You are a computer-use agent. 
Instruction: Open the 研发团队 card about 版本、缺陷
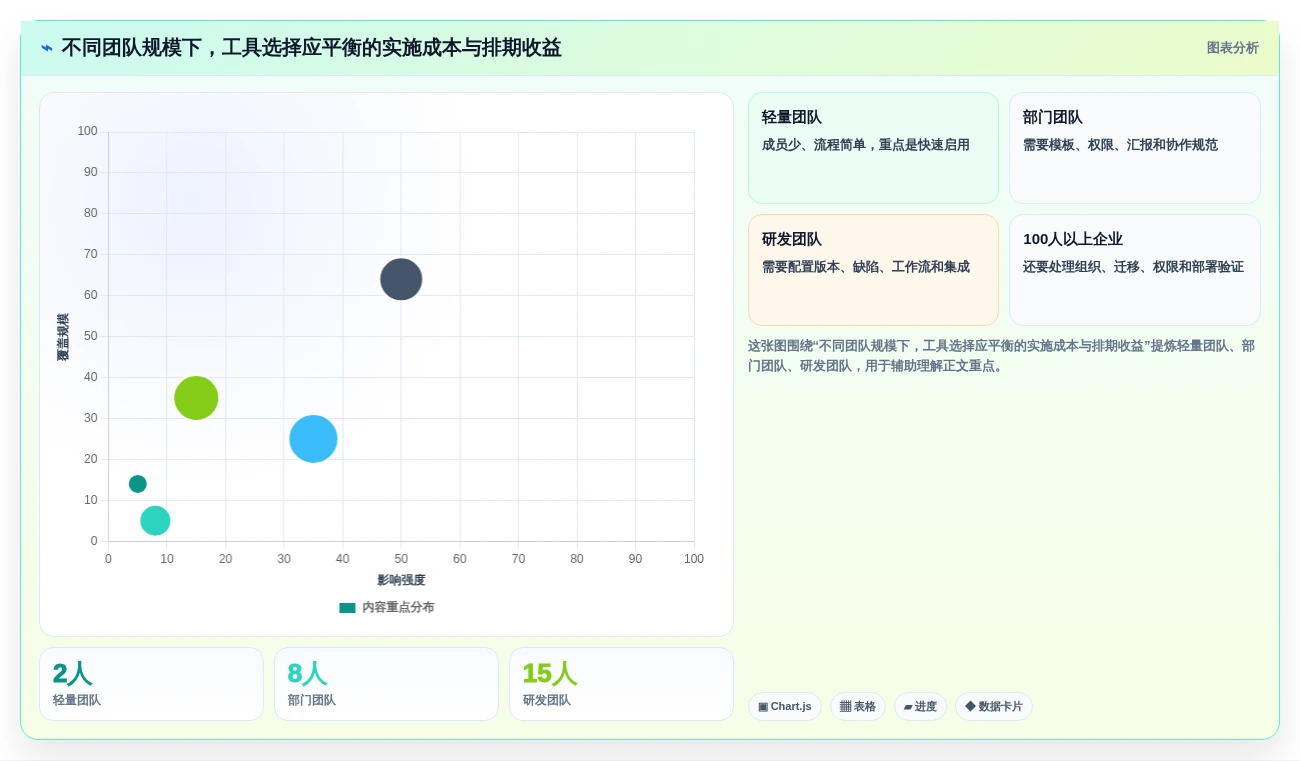click(x=873, y=270)
